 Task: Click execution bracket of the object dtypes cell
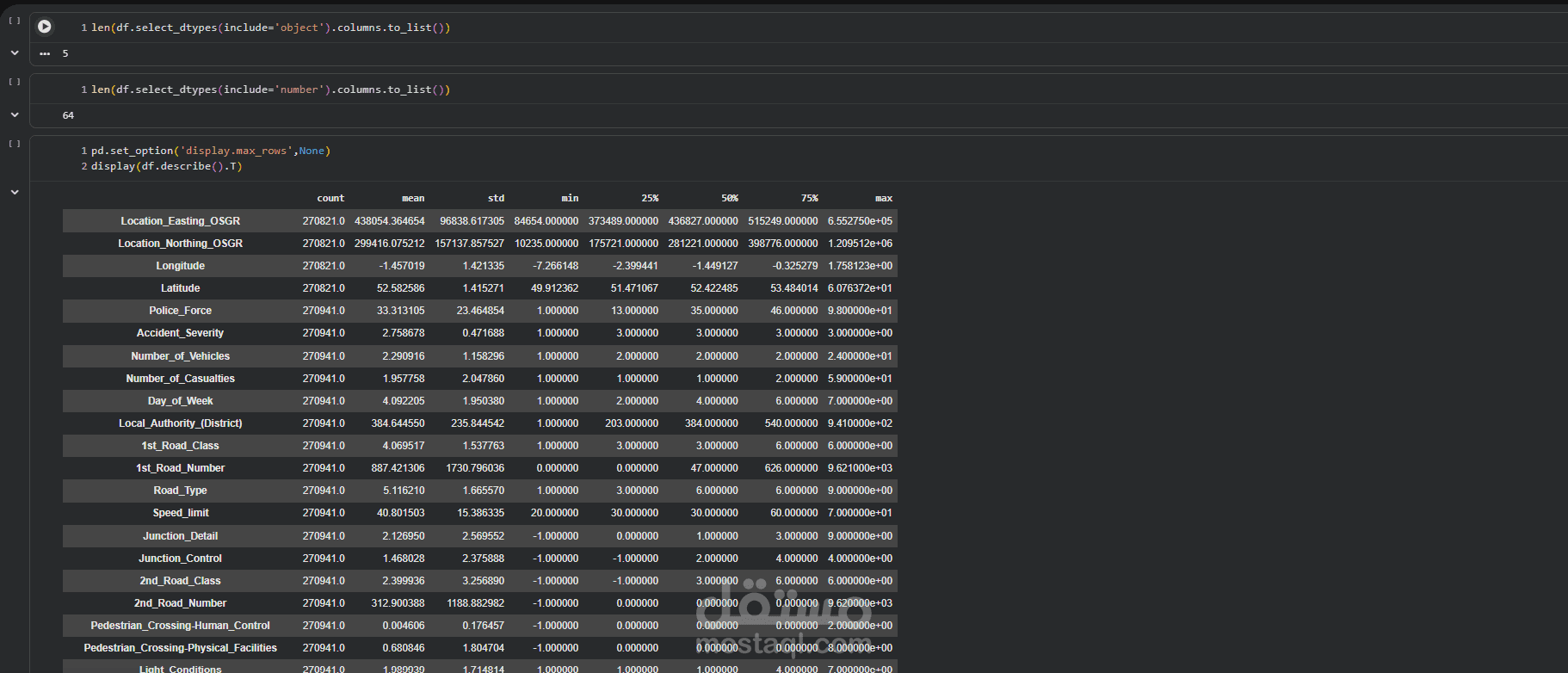[x=15, y=21]
